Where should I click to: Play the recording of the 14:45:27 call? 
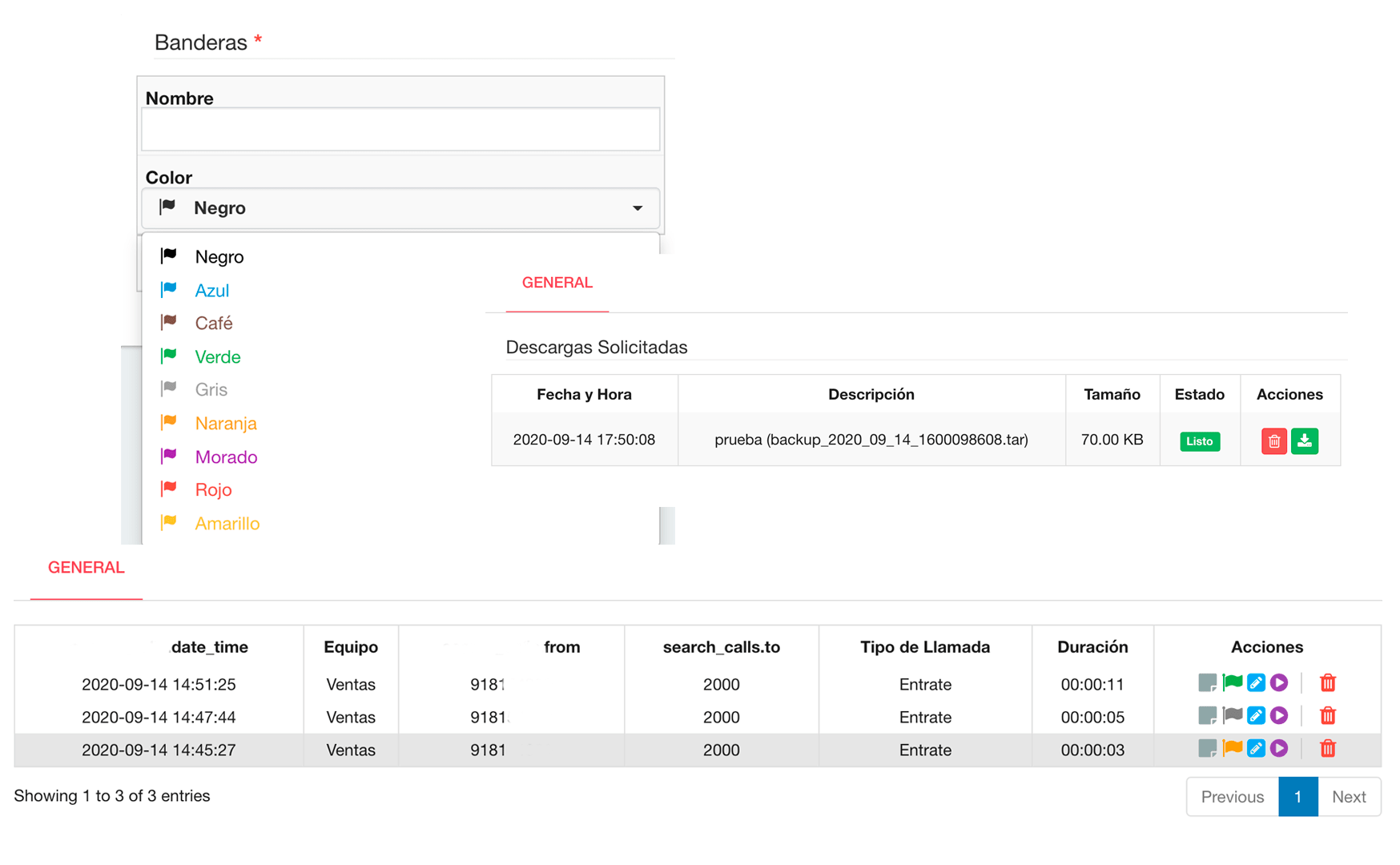[x=1279, y=749]
